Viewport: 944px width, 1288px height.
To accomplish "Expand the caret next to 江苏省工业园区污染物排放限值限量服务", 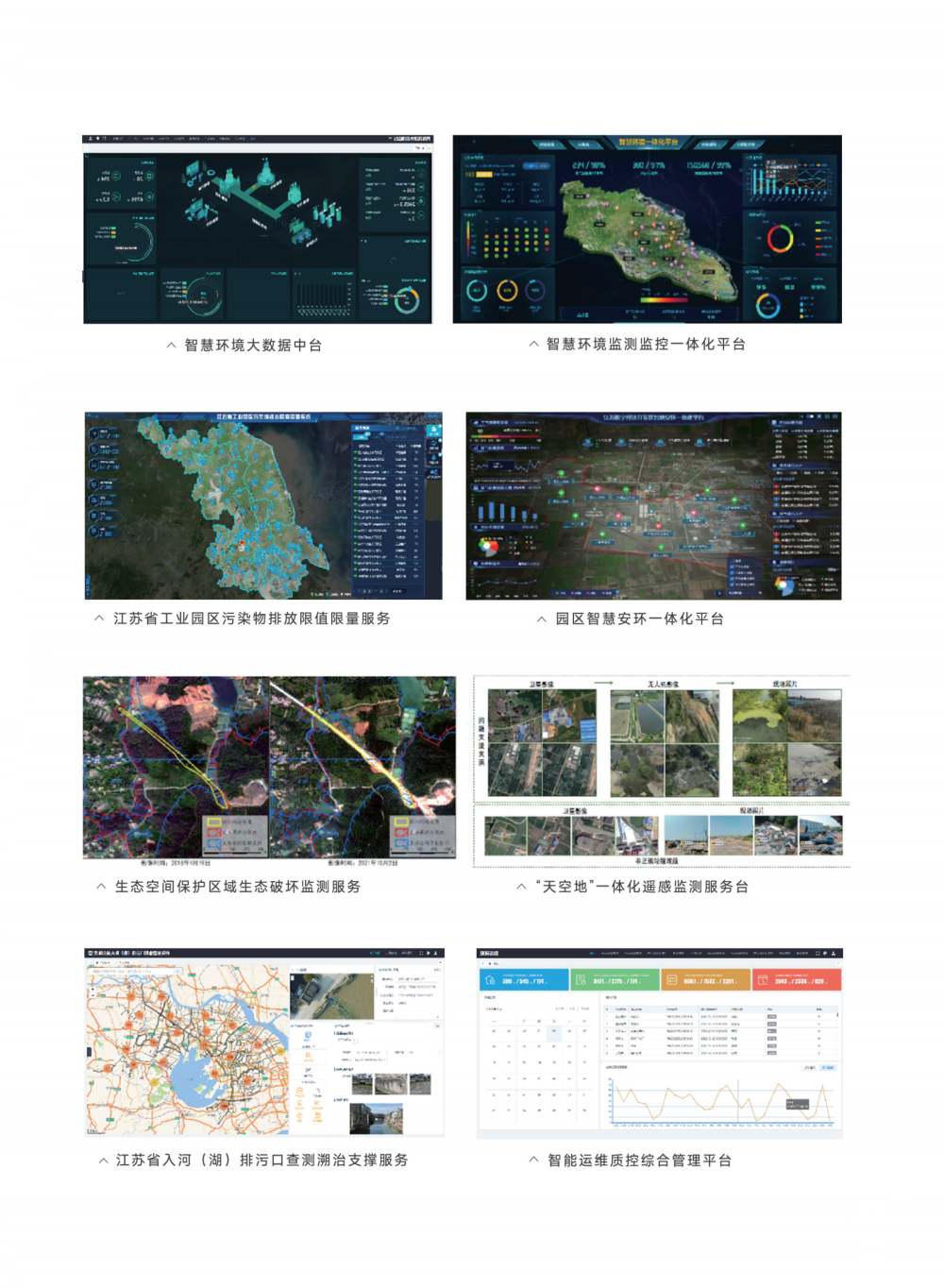I will coord(99,619).
